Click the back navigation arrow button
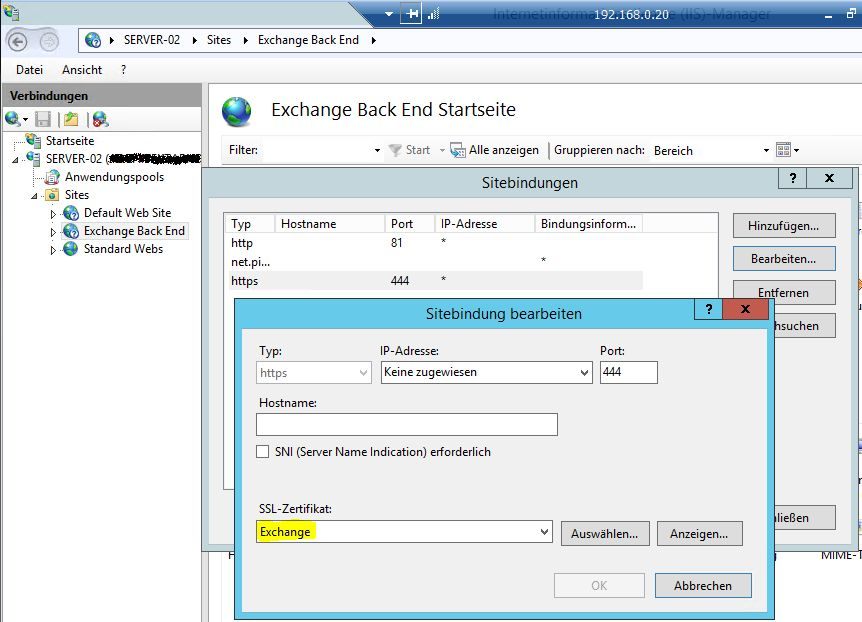 coord(18,41)
